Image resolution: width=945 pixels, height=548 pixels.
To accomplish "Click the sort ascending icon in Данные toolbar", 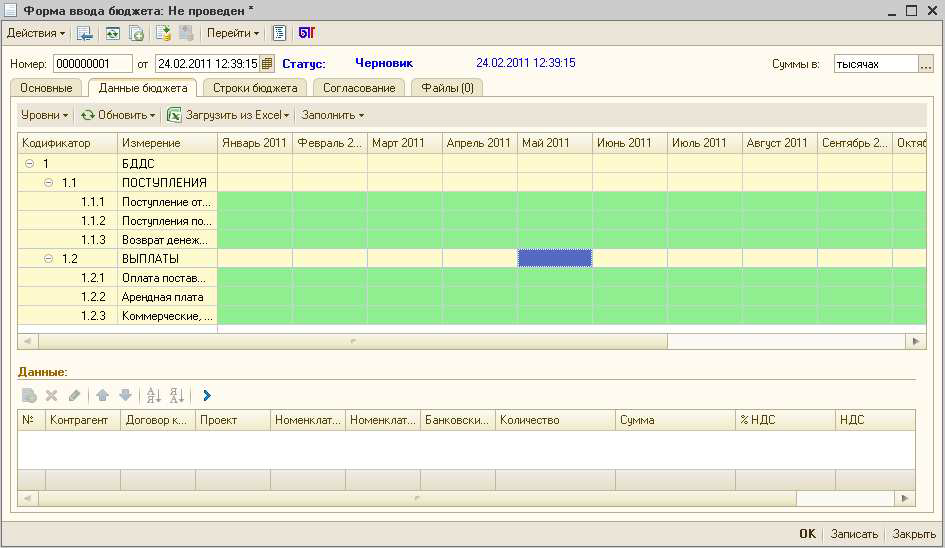I will point(153,396).
